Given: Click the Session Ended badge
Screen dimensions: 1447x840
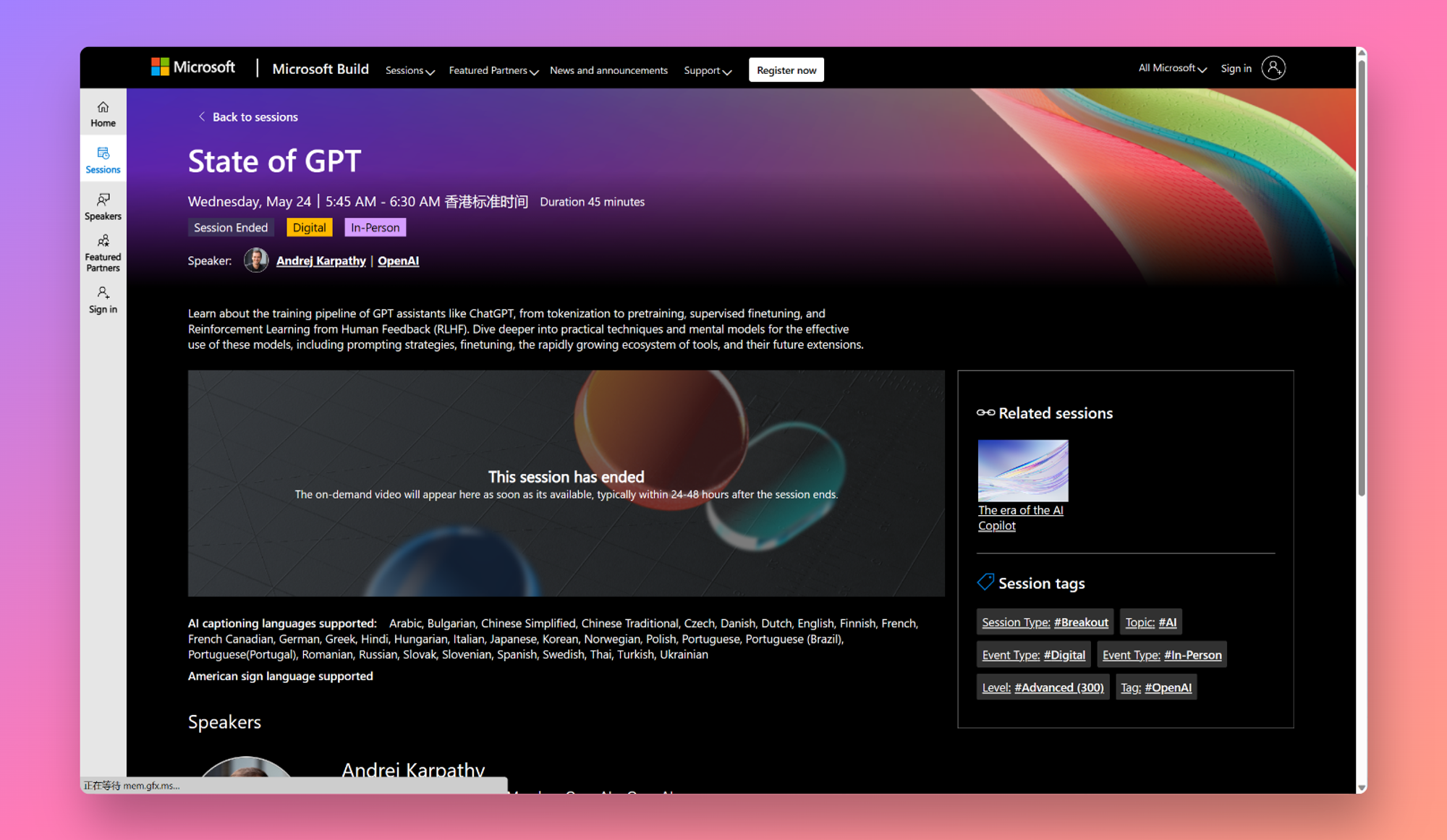Looking at the screenshot, I should point(231,227).
